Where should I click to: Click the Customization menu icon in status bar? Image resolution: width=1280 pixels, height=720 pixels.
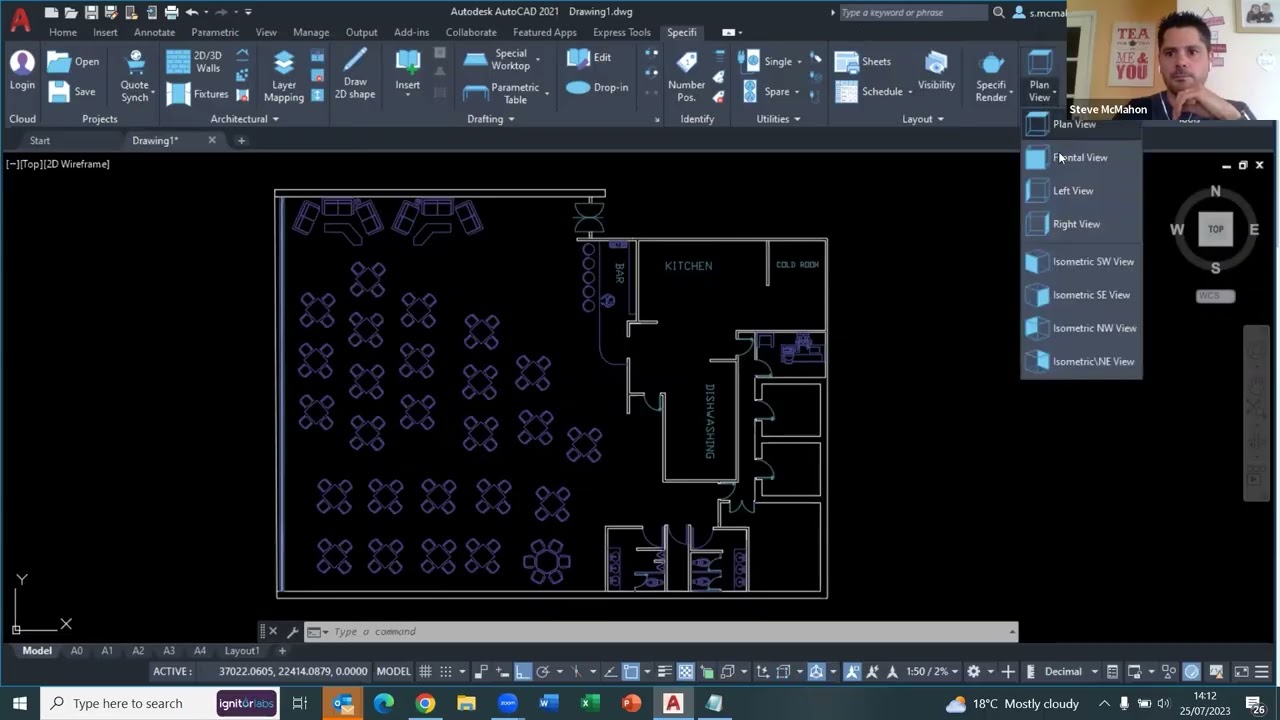click(x=1263, y=672)
